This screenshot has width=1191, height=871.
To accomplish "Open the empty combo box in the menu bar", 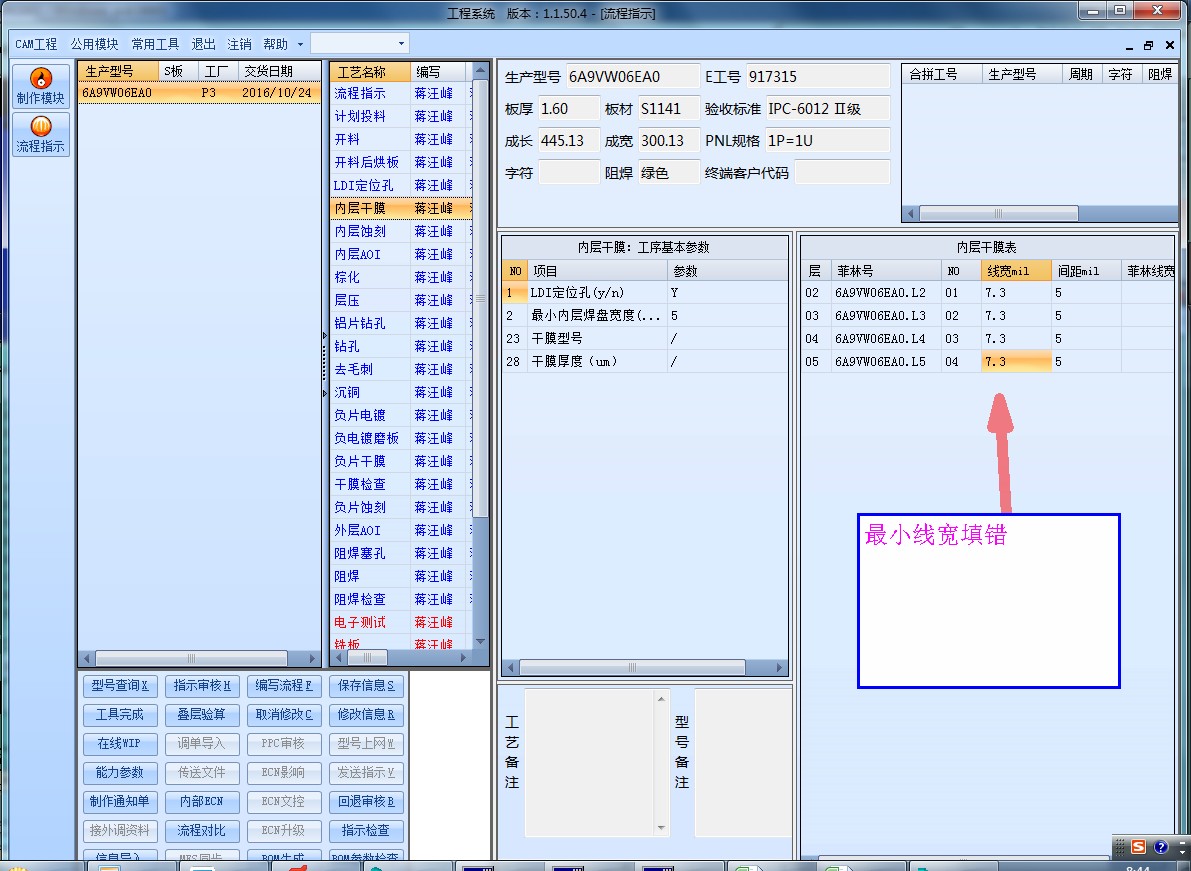I will [360, 43].
